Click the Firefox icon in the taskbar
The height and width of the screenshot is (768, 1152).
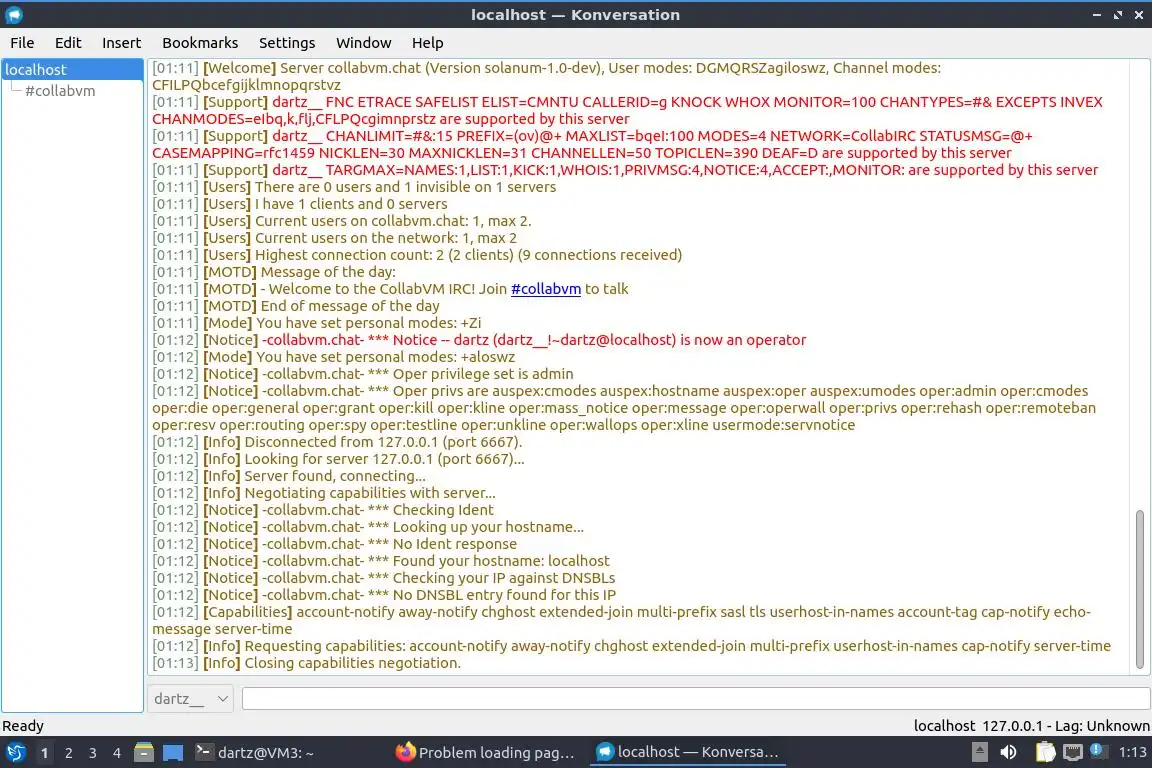click(x=406, y=752)
